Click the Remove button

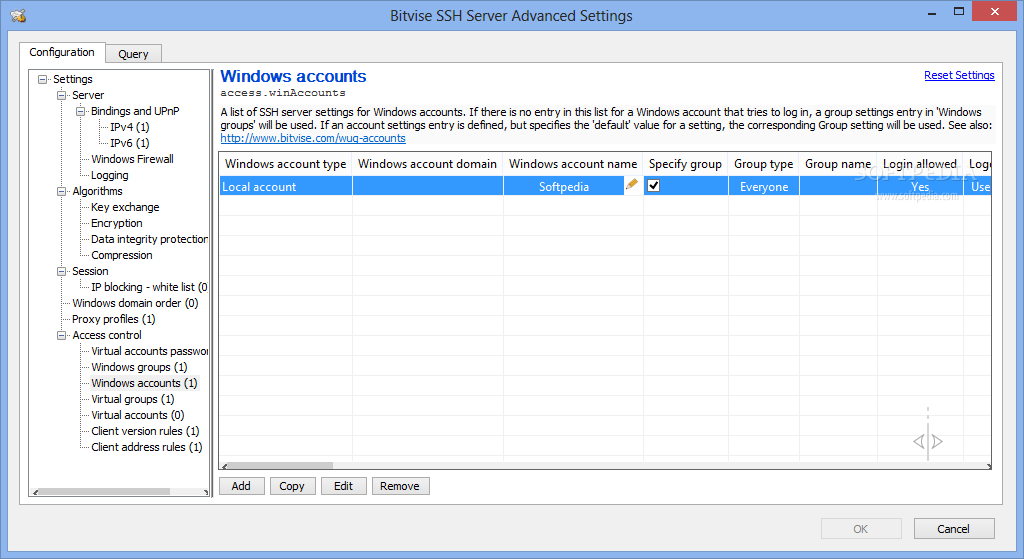(400, 486)
